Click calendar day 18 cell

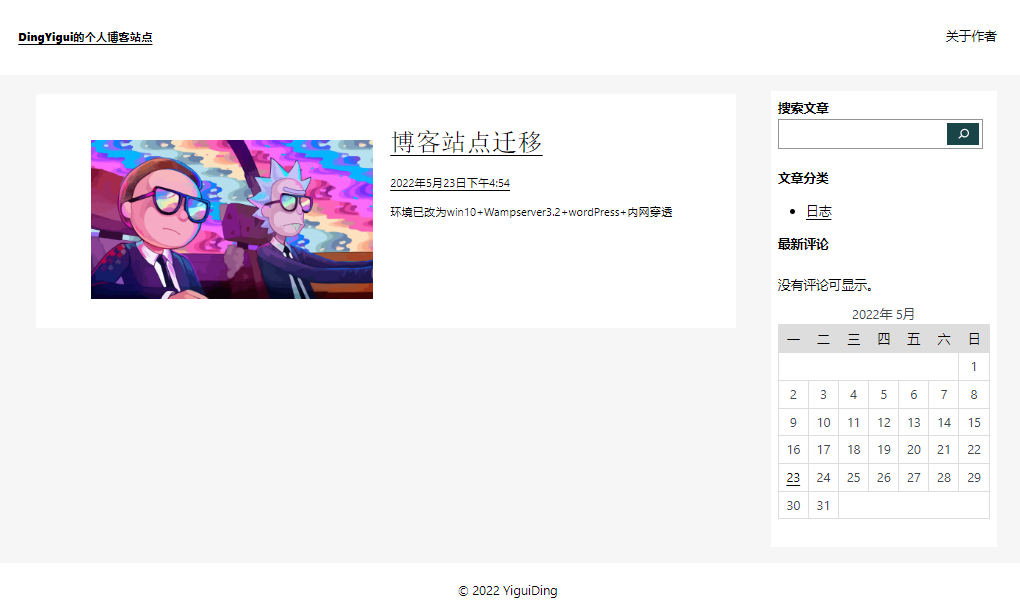(x=853, y=450)
